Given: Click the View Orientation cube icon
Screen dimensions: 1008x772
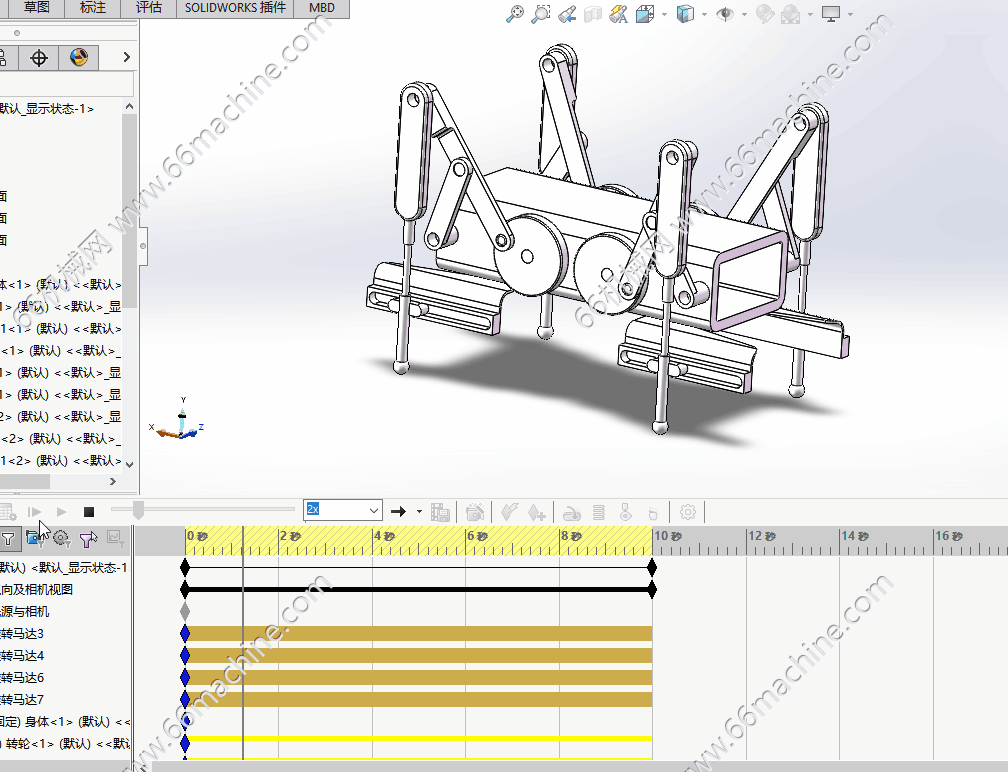Looking at the screenshot, I should click(644, 13).
